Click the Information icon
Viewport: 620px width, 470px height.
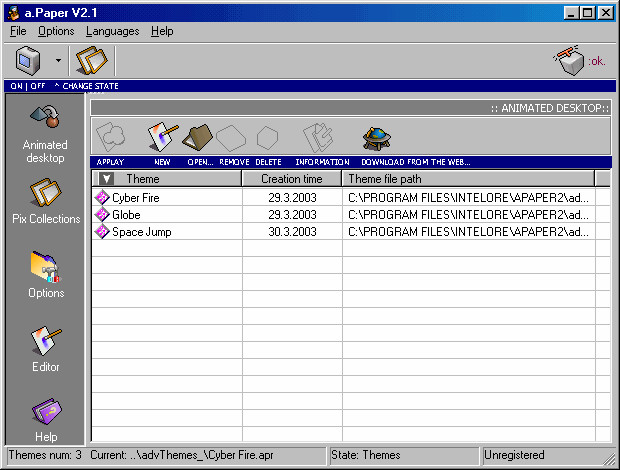point(318,138)
